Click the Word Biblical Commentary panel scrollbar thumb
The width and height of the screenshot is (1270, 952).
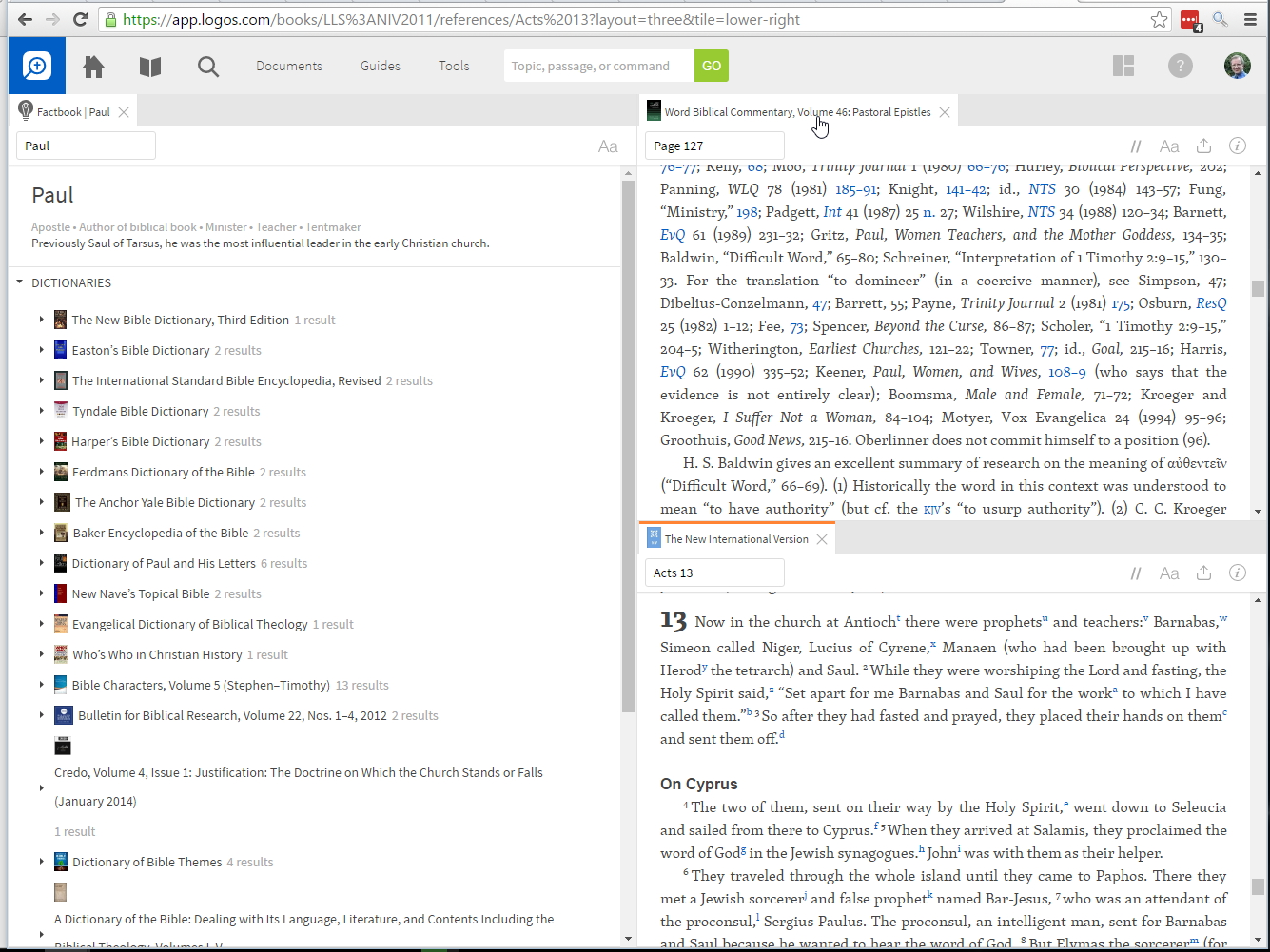(x=1258, y=287)
